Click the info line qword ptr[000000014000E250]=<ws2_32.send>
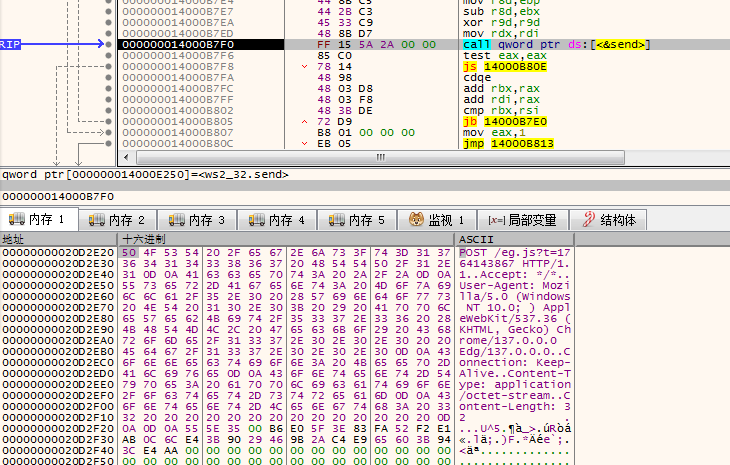 (145, 175)
